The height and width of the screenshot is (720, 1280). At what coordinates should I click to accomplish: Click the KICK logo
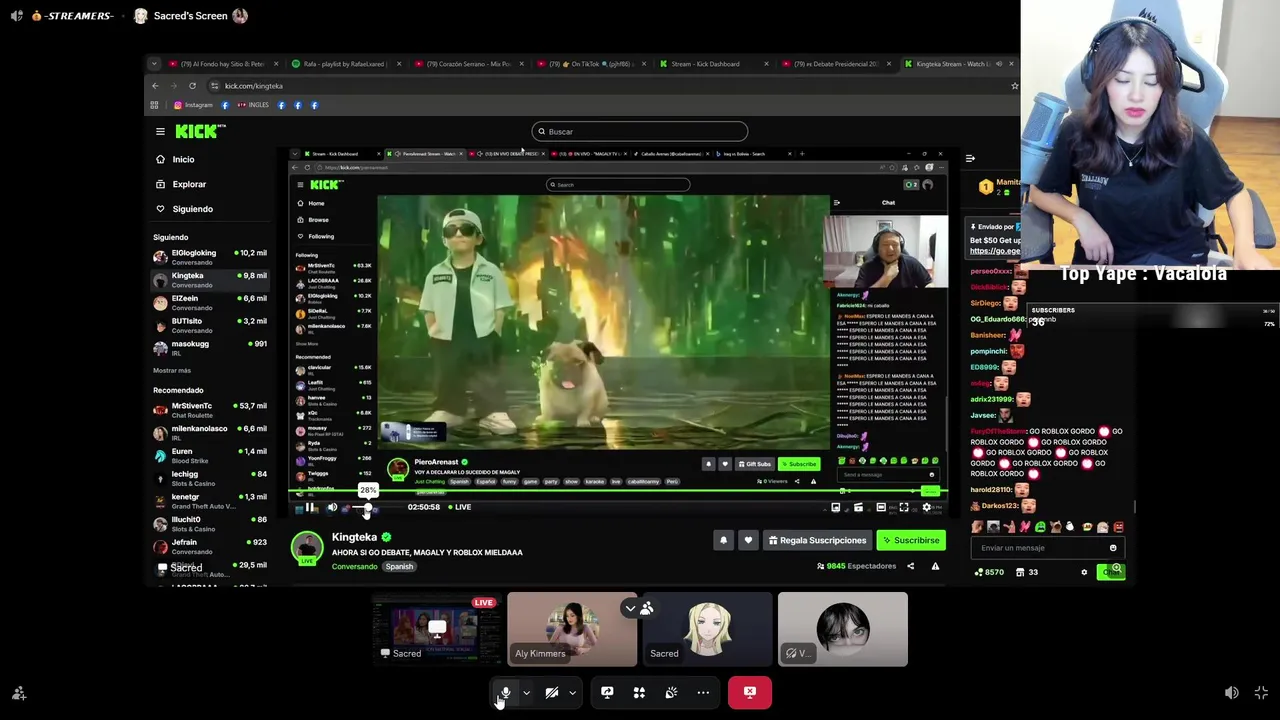(x=198, y=131)
